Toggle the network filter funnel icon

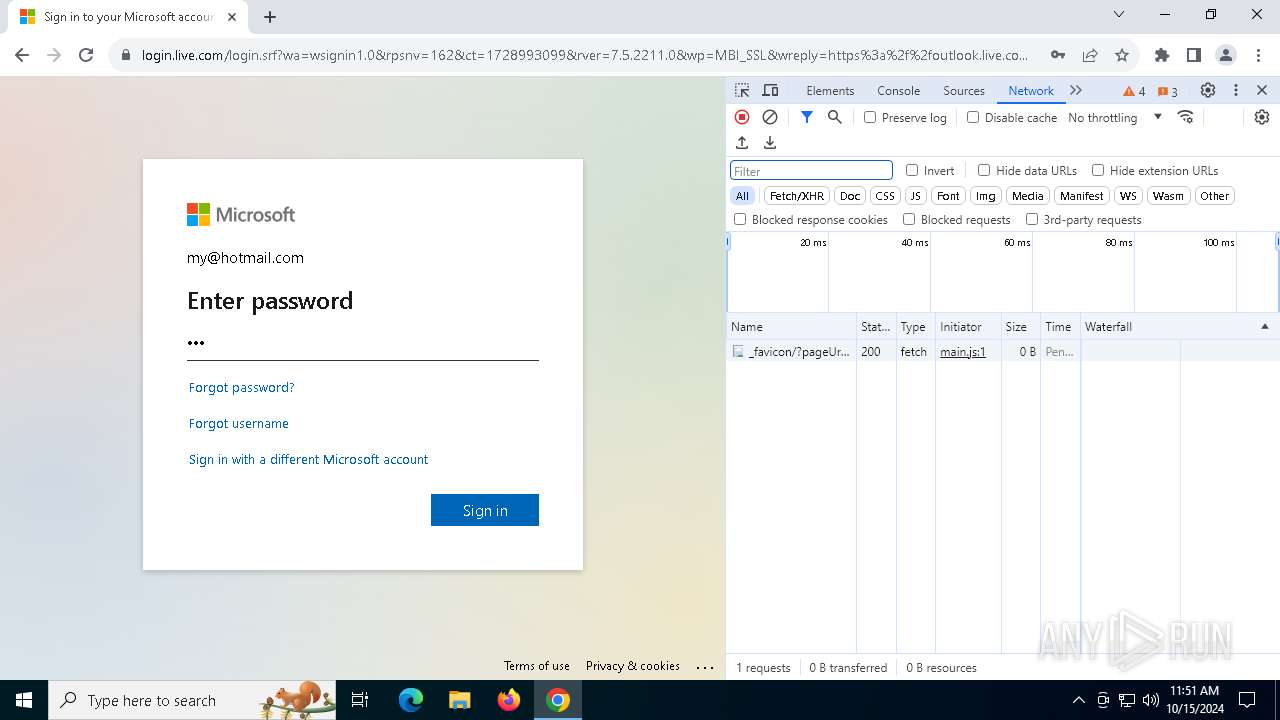click(807, 117)
